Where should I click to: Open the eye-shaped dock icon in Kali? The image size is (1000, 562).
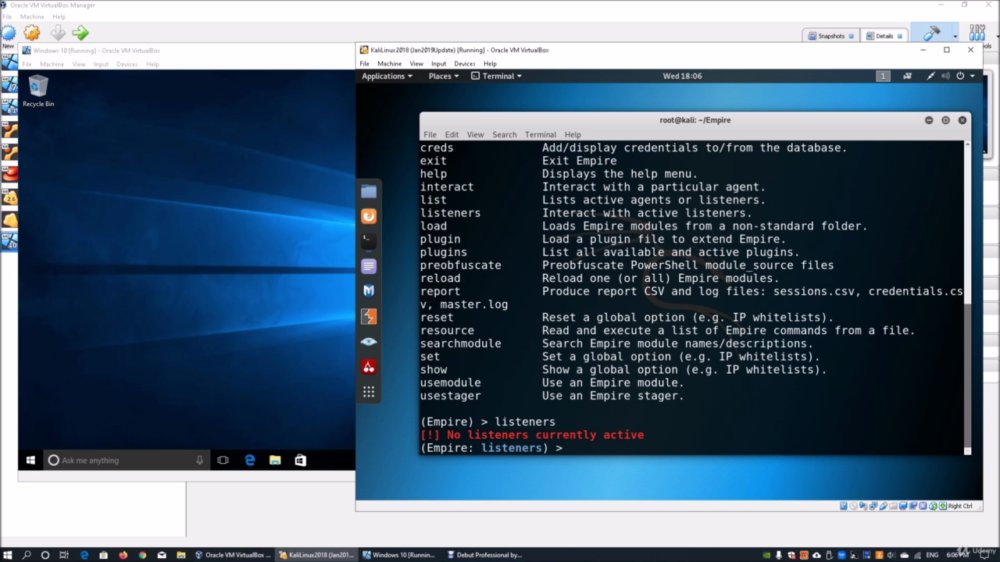[369, 341]
